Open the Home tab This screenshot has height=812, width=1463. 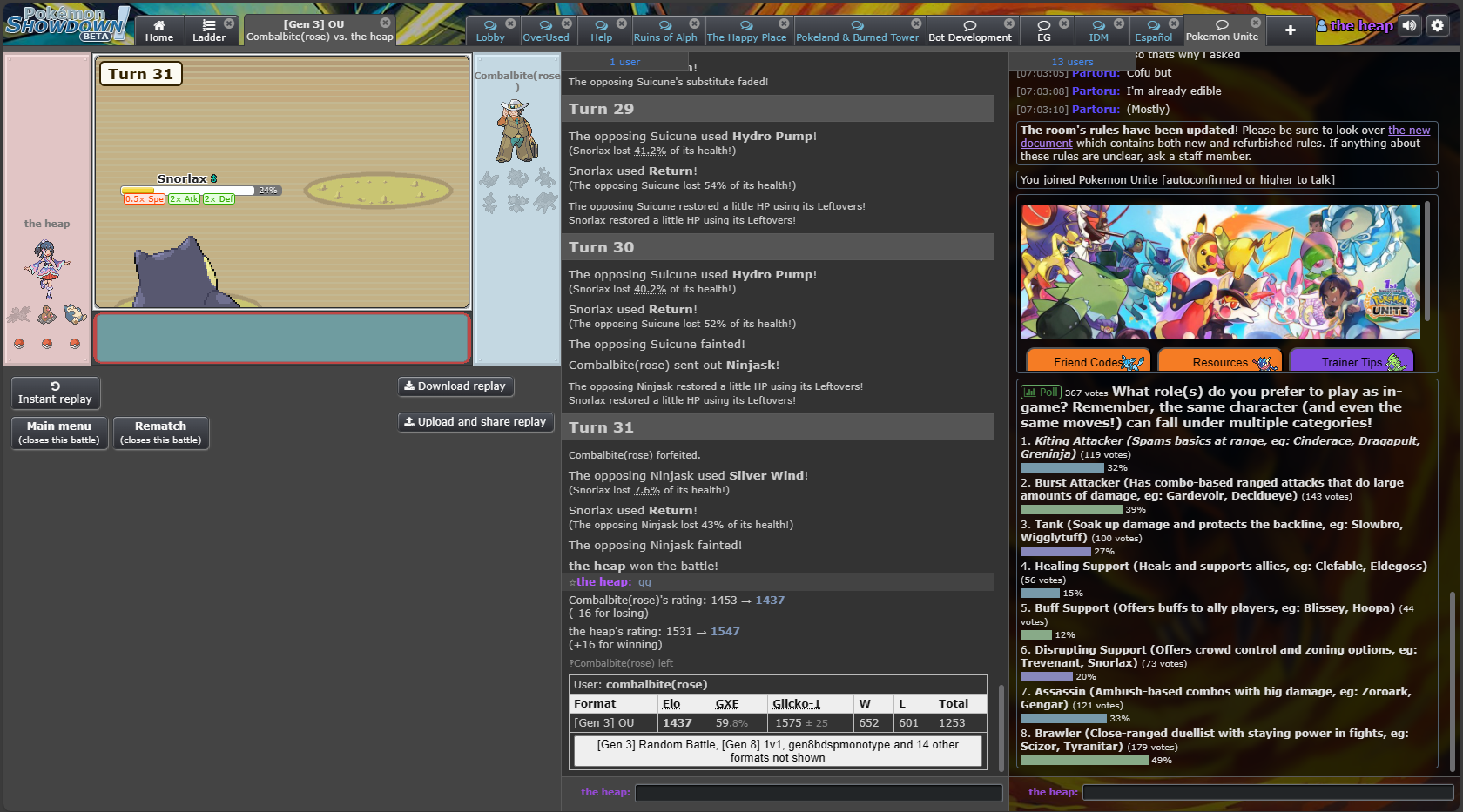(x=159, y=30)
